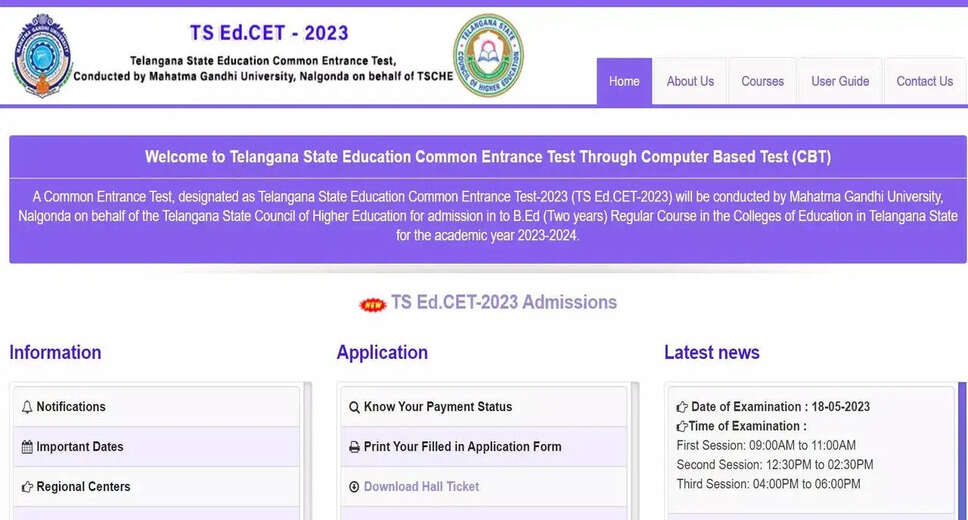This screenshot has width=968, height=520.
Task: Click the Mahatma Gandhi University logo
Action: (42, 55)
